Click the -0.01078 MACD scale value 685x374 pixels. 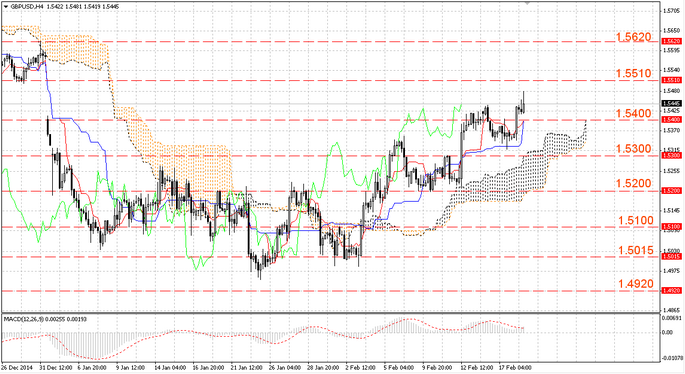pos(672,358)
